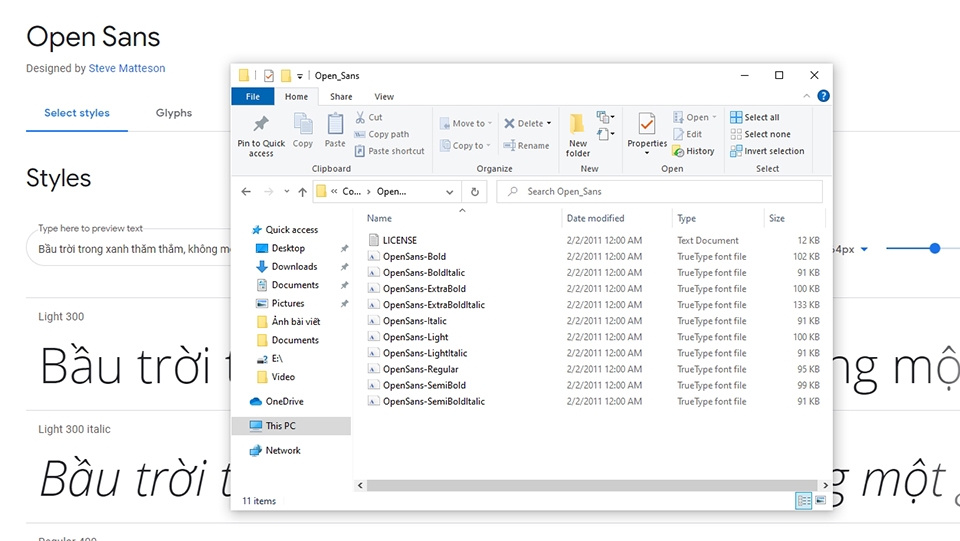Select Paste shortcut command
Screen dimensions: 960x541
(x=389, y=151)
